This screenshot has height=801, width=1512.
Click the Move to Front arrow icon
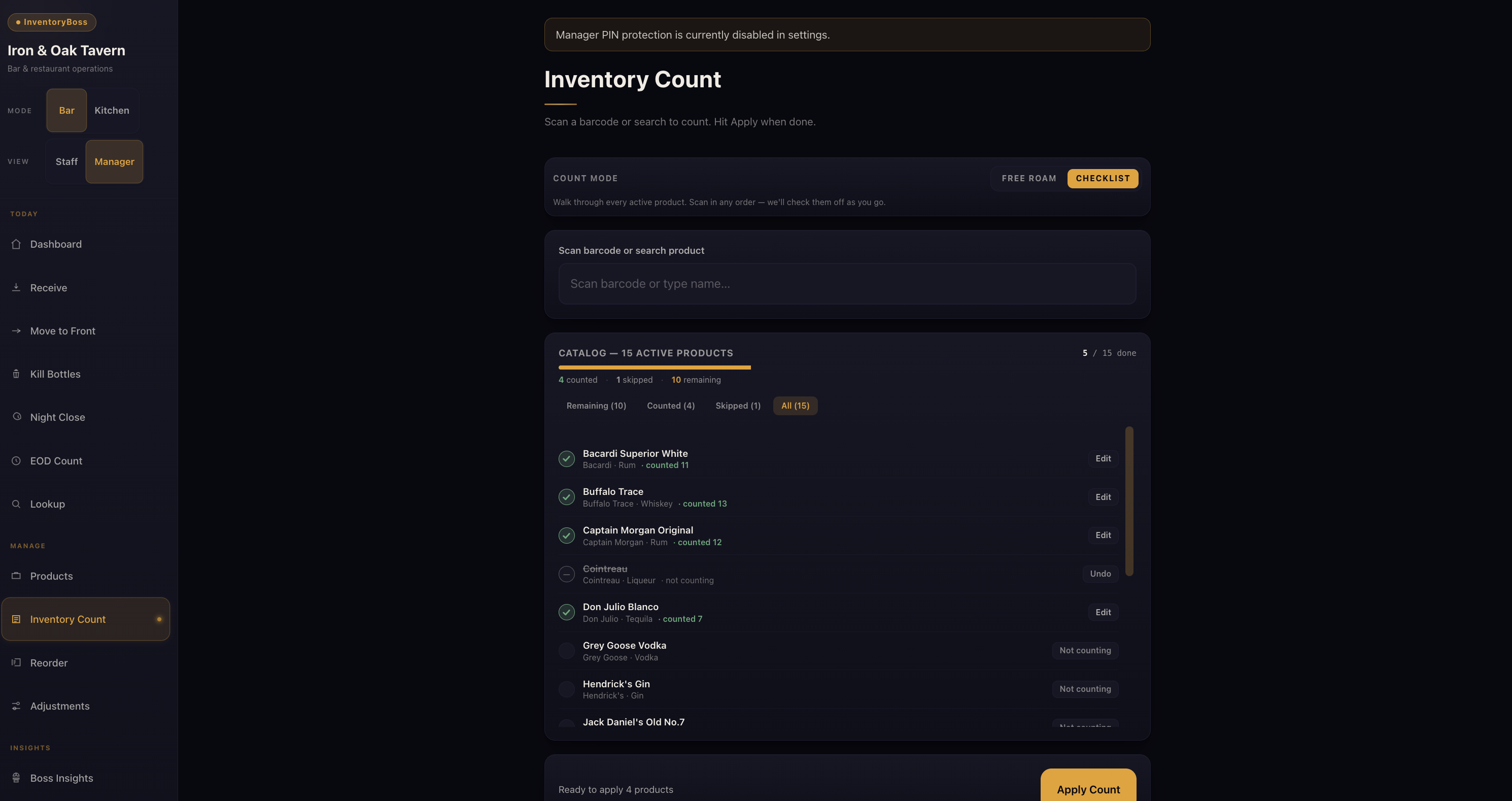16,331
